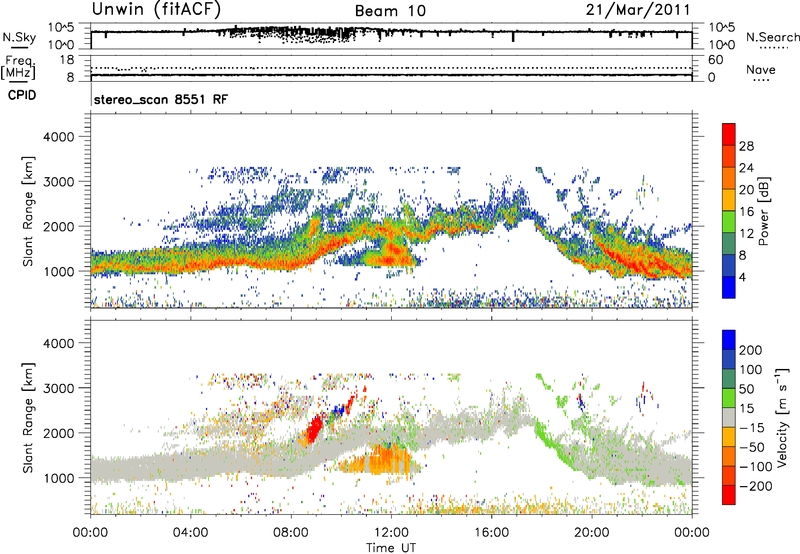Click the 'Velocity [m s-1]' colorbar label
Image resolution: width=800 pixels, height=554 pixels.
(783, 417)
